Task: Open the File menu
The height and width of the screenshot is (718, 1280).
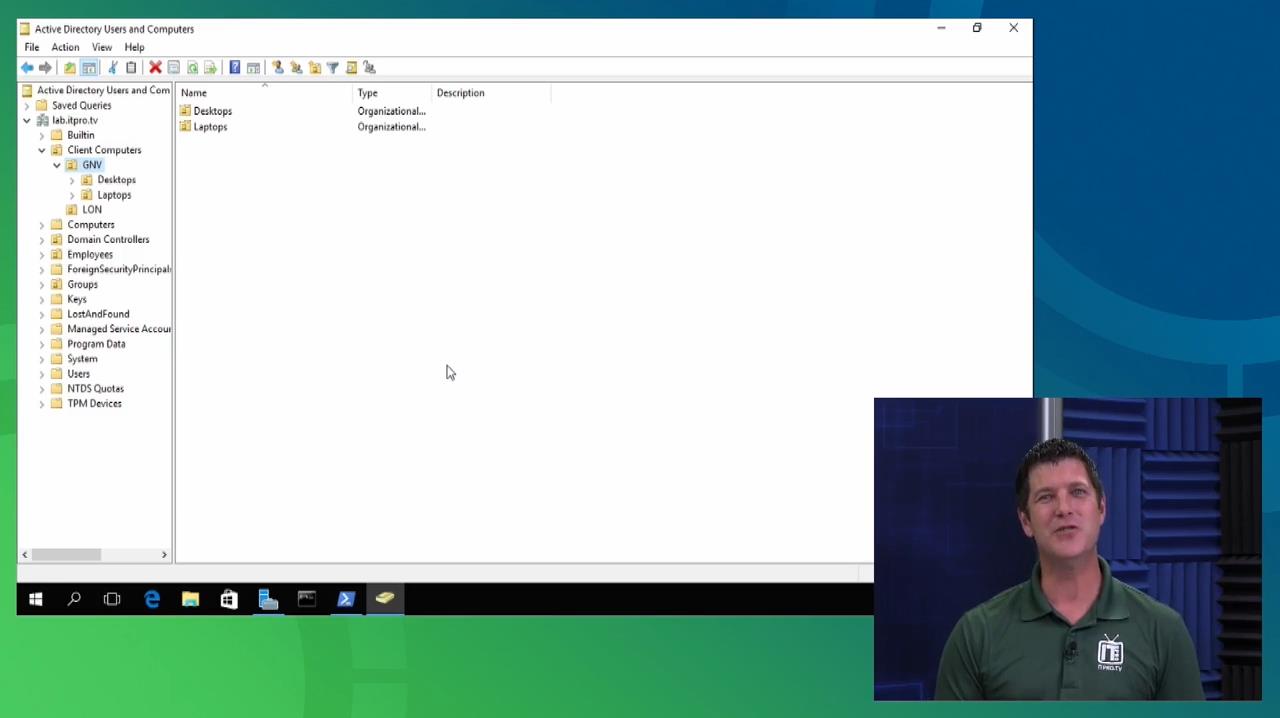Action: [32, 47]
